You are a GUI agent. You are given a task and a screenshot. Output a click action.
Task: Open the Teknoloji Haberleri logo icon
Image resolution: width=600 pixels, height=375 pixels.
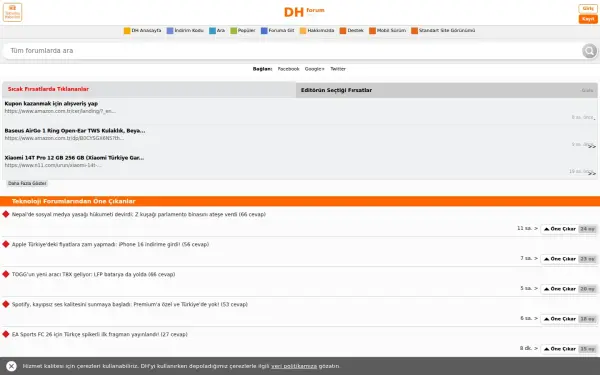tap(12, 12)
